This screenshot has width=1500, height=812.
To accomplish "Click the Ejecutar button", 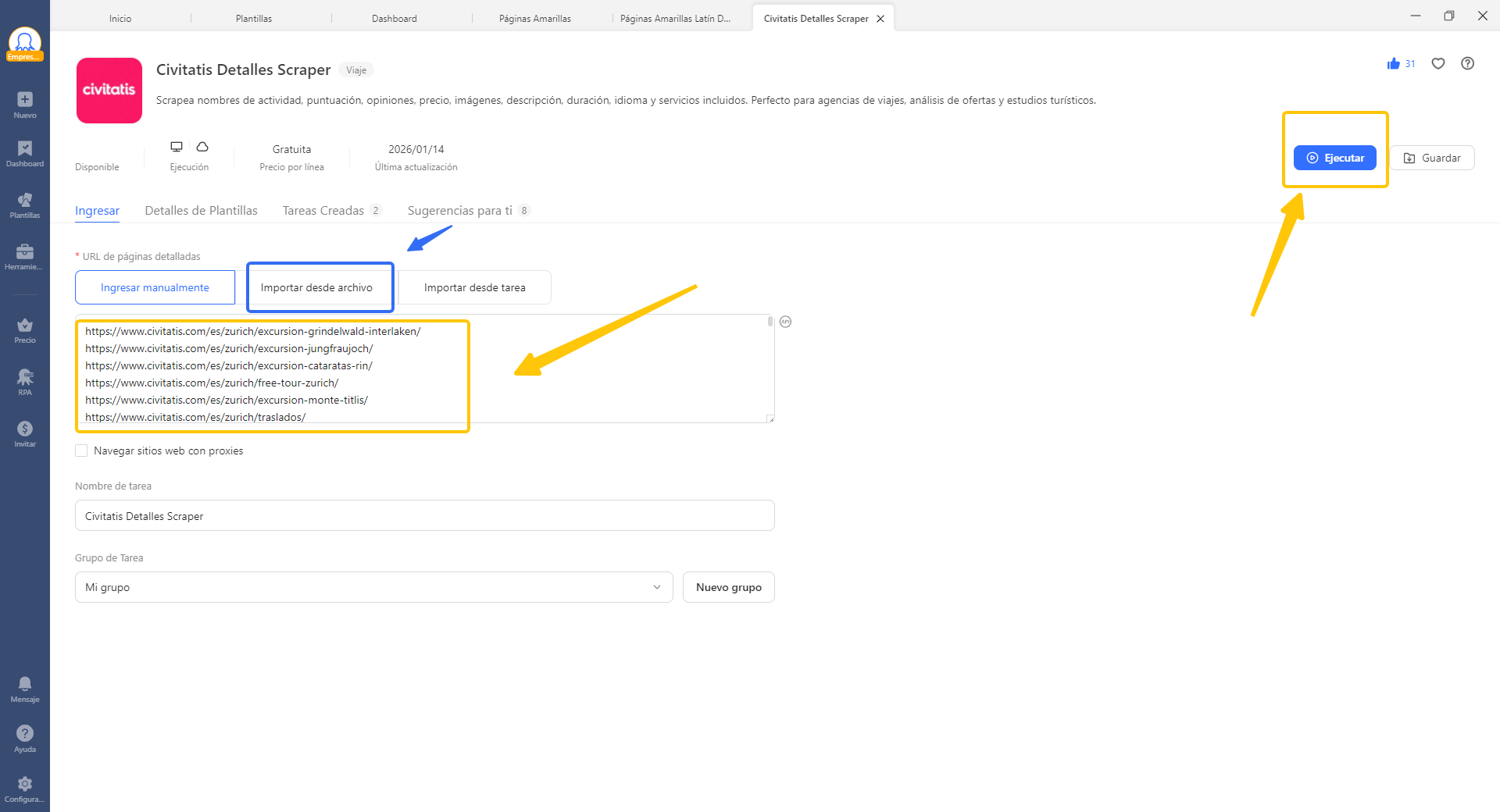I will 1335,158.
